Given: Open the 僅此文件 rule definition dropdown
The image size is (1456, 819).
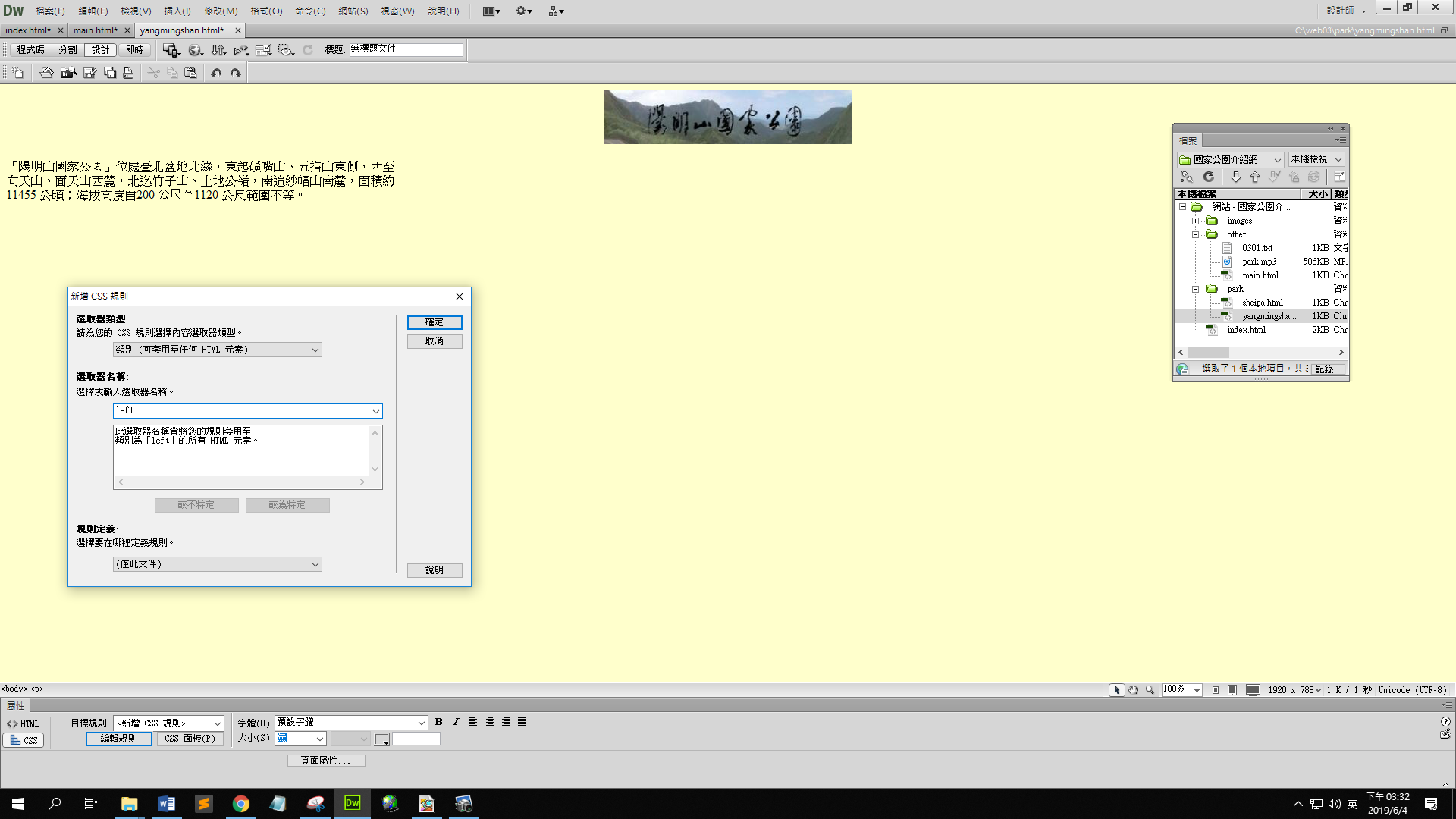Looking at the screenshot, I should pyautogui.click(x=217, y=564).
